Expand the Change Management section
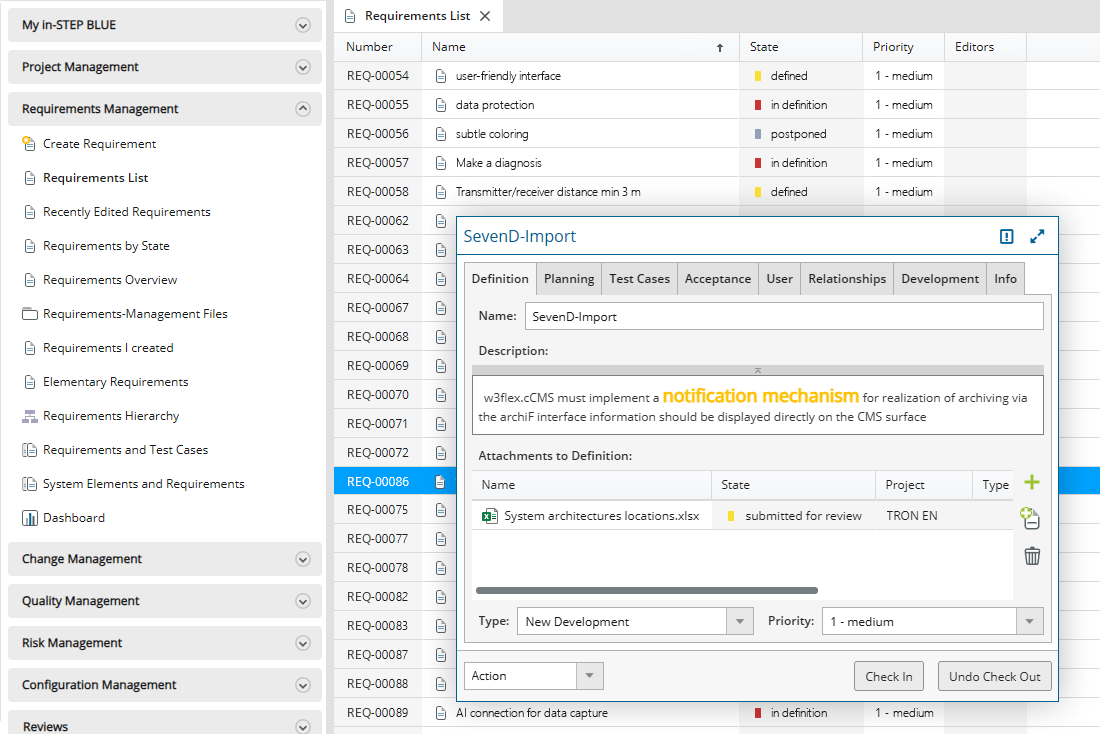 (x=303, y=559)
